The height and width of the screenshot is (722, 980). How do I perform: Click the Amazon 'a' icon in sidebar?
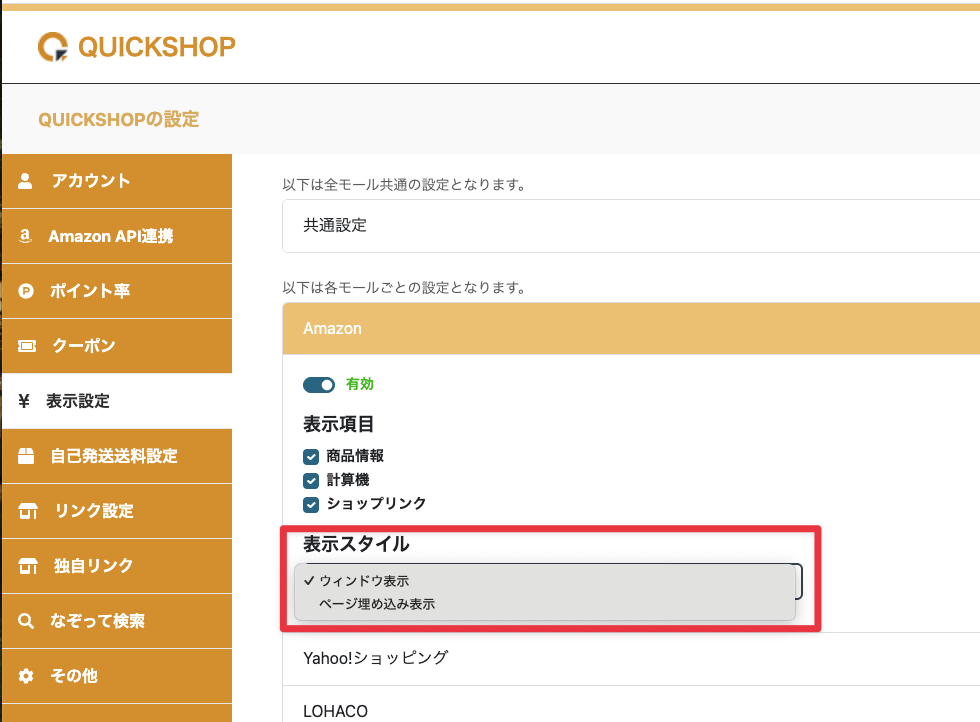[x=25, y=236]
